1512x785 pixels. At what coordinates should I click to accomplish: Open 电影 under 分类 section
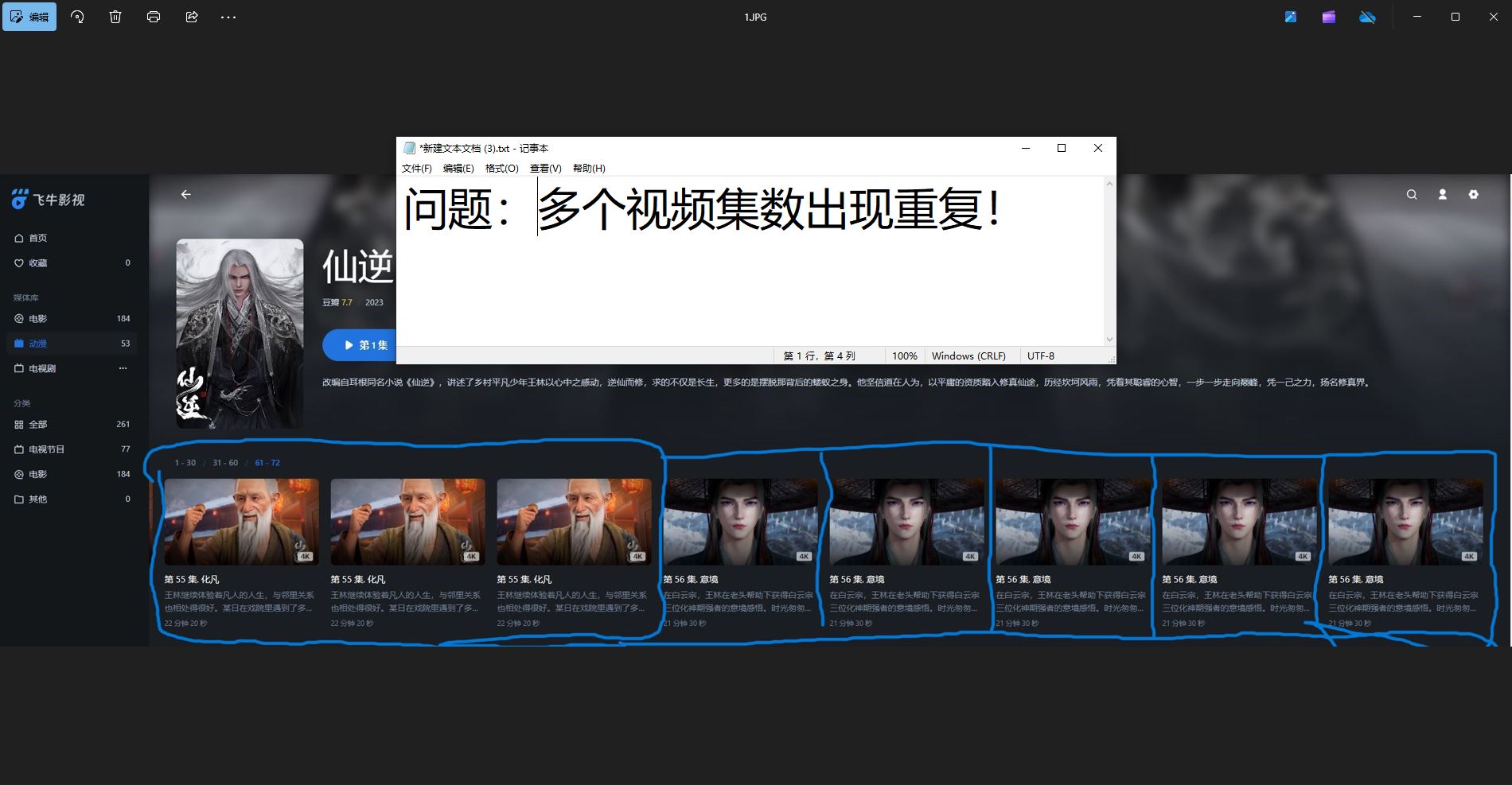pyautogui.click(x=72, y=474)
